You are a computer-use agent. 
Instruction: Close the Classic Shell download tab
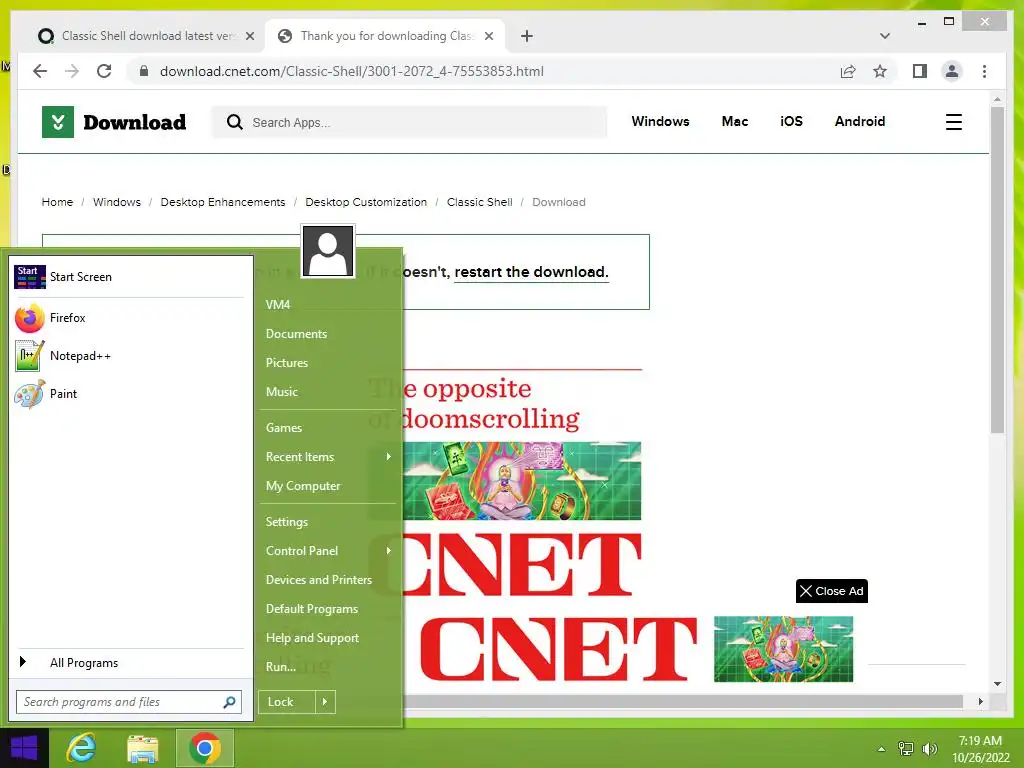point(249,36)
